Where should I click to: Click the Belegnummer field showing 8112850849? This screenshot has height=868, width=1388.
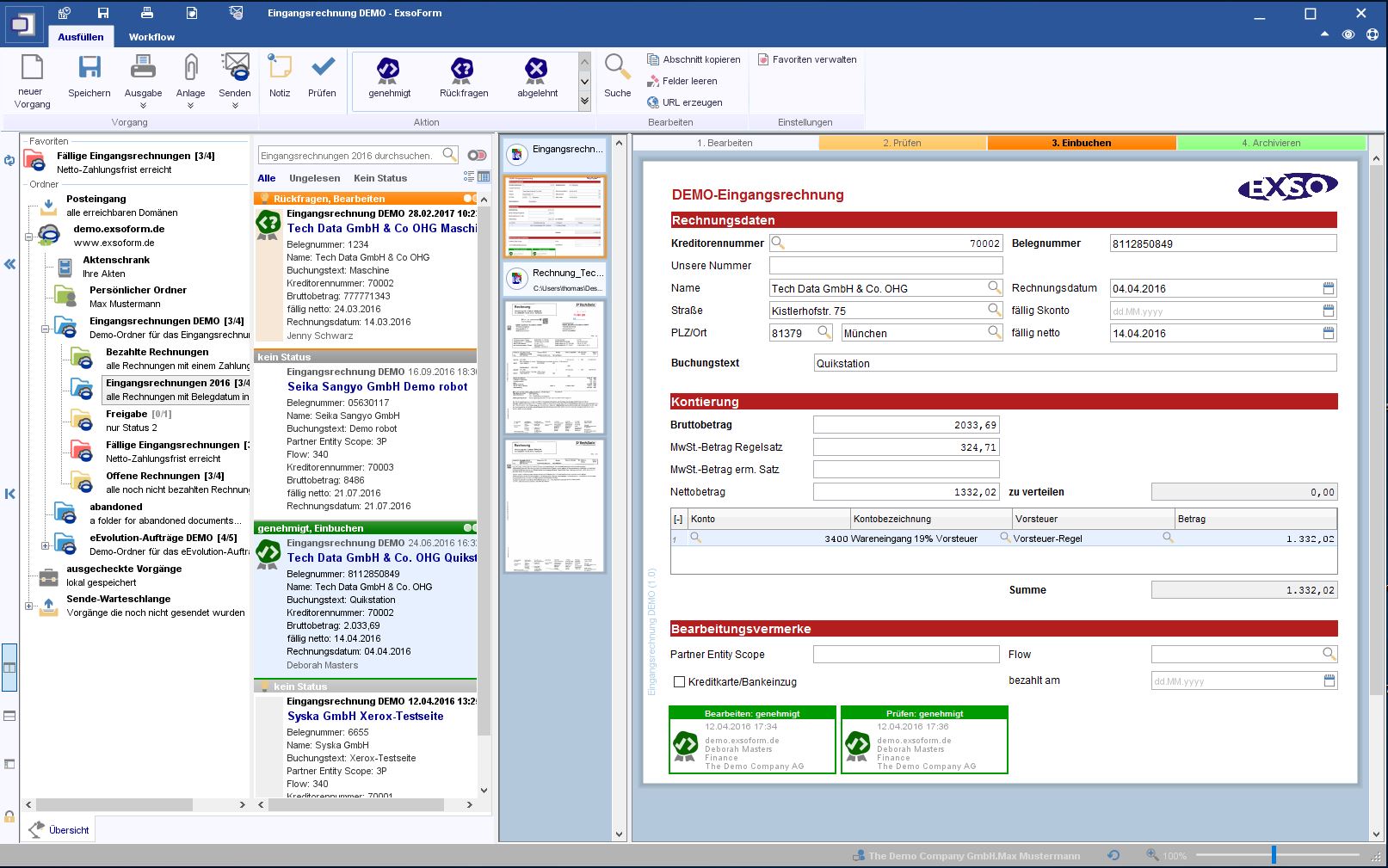tap(1223, 243)
